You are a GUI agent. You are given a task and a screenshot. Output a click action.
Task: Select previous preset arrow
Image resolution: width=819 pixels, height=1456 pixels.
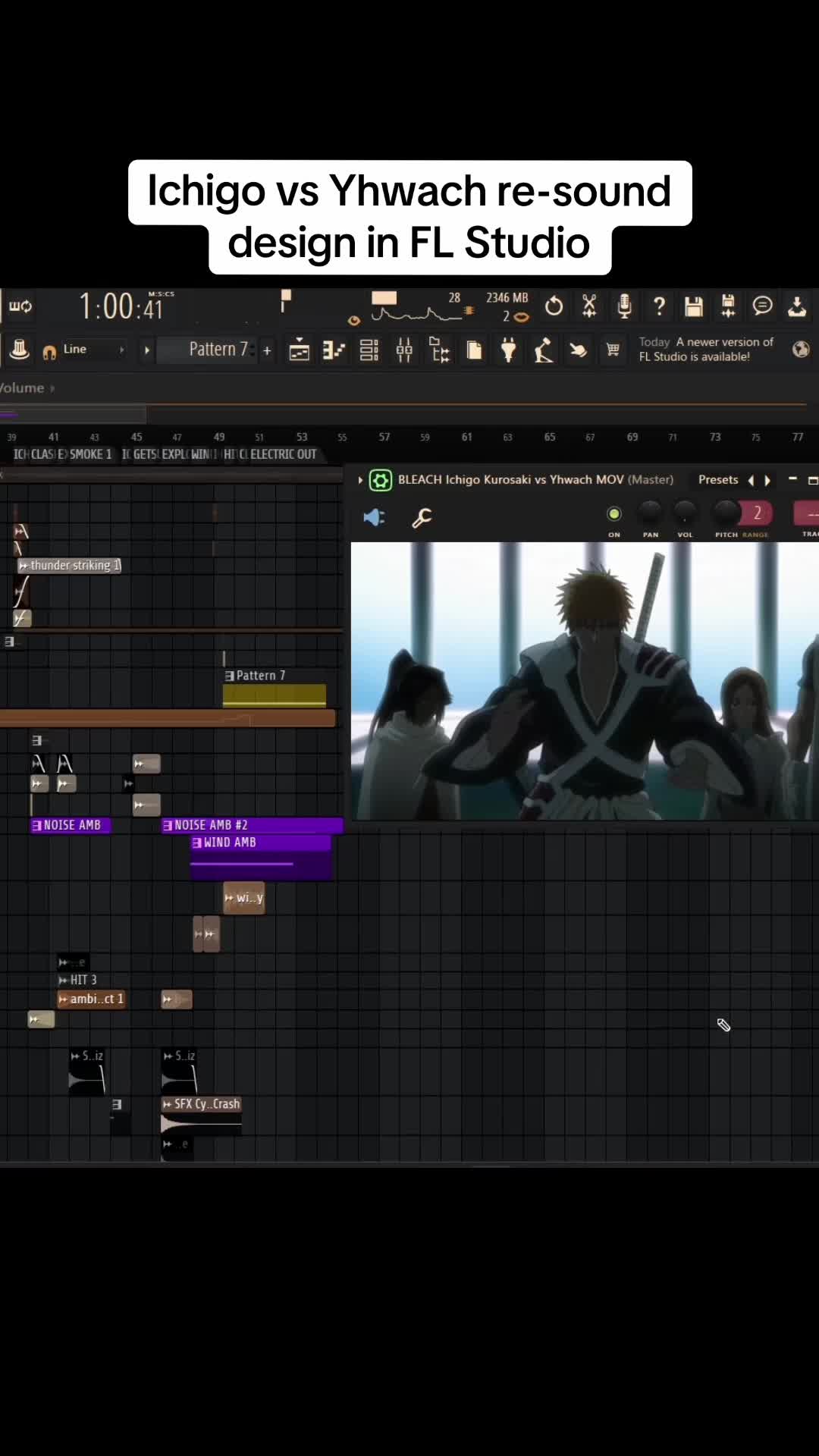tap(751, 480)
